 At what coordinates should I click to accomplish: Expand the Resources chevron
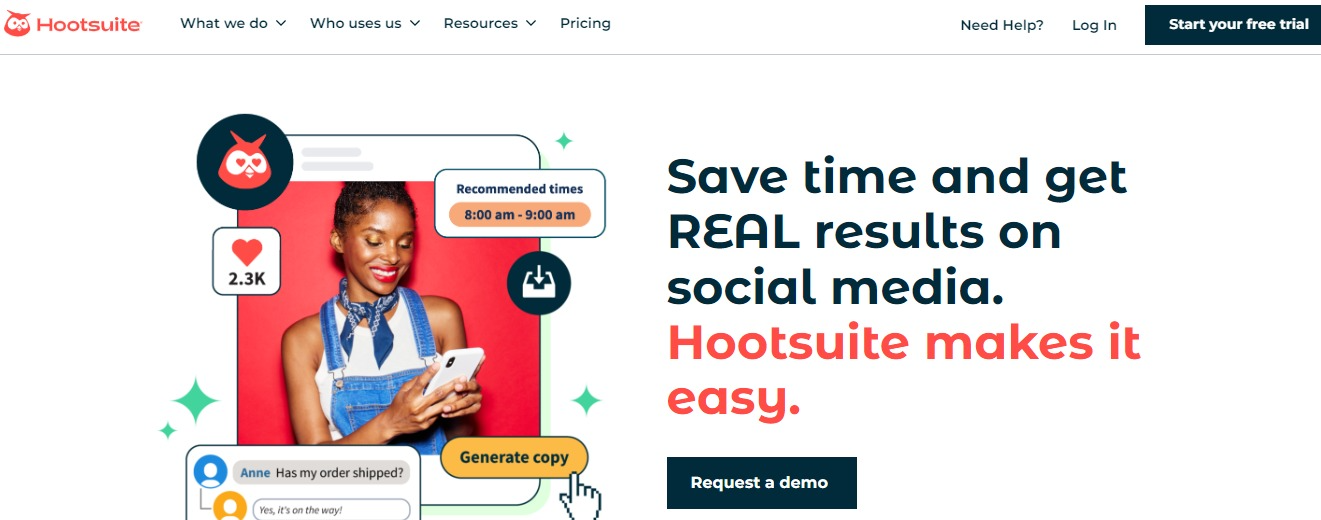click(531, 23)
